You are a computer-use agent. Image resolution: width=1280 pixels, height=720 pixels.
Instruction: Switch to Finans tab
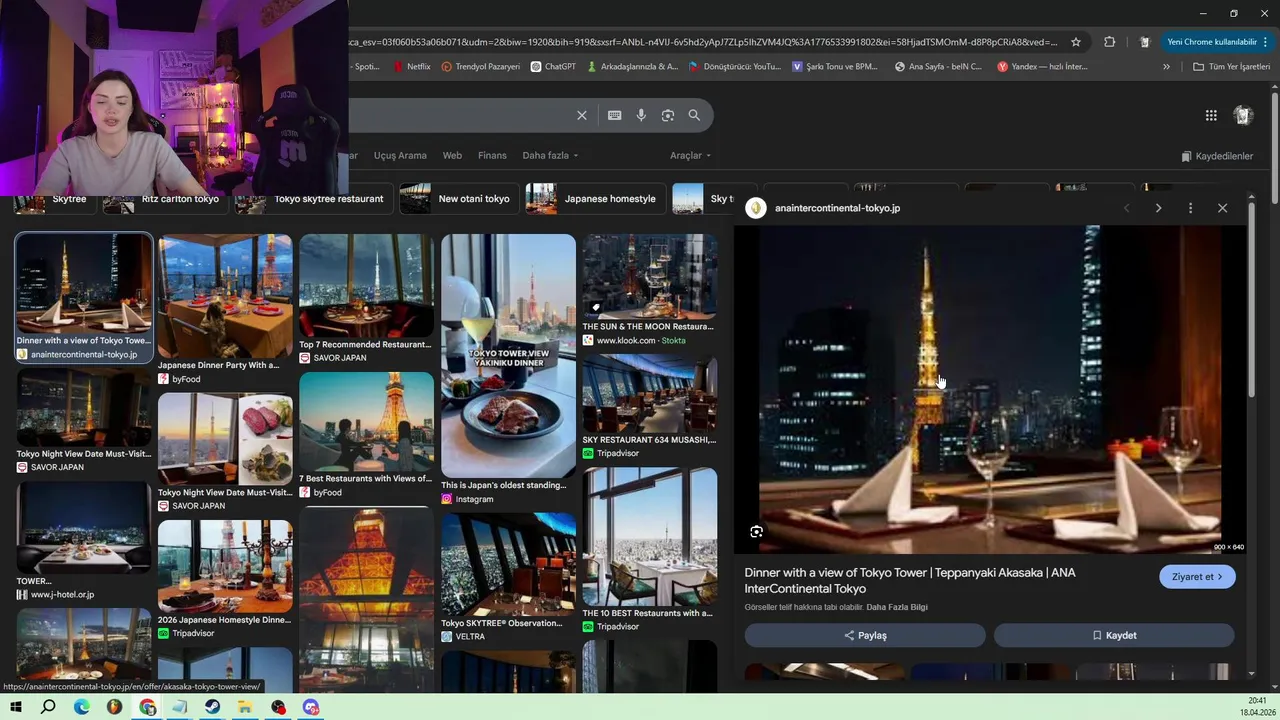click(492, 156)
